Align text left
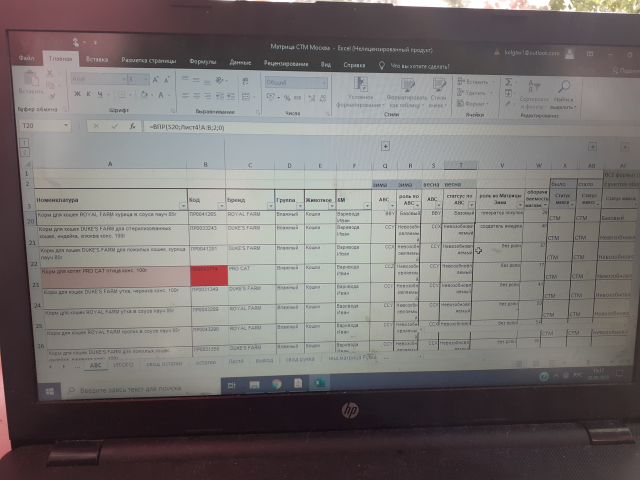The image size is (640, 480). 186,96
